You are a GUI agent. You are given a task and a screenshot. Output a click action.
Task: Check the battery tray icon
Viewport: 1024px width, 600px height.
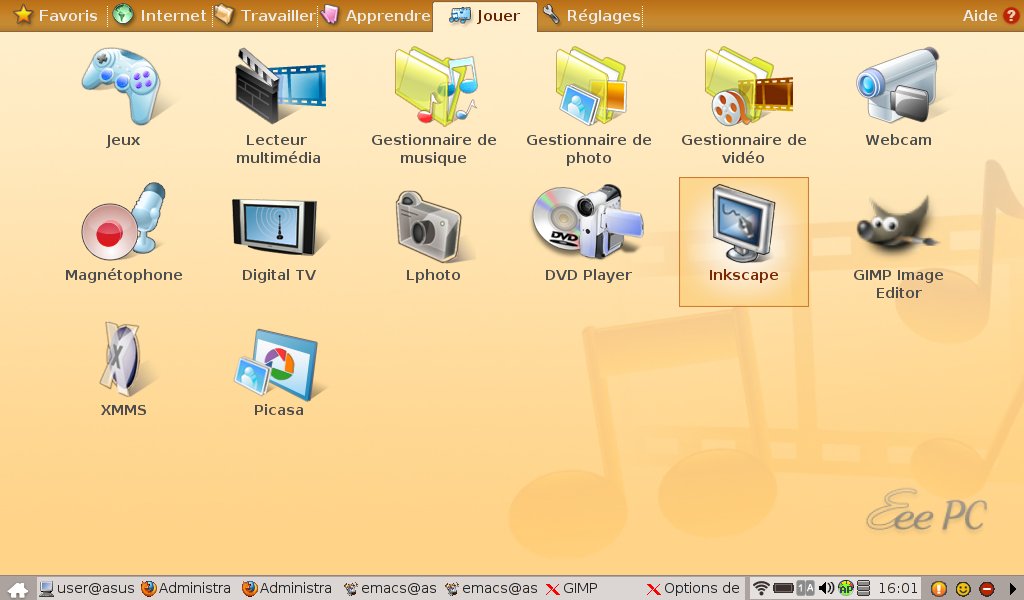[x=784, y=588]
